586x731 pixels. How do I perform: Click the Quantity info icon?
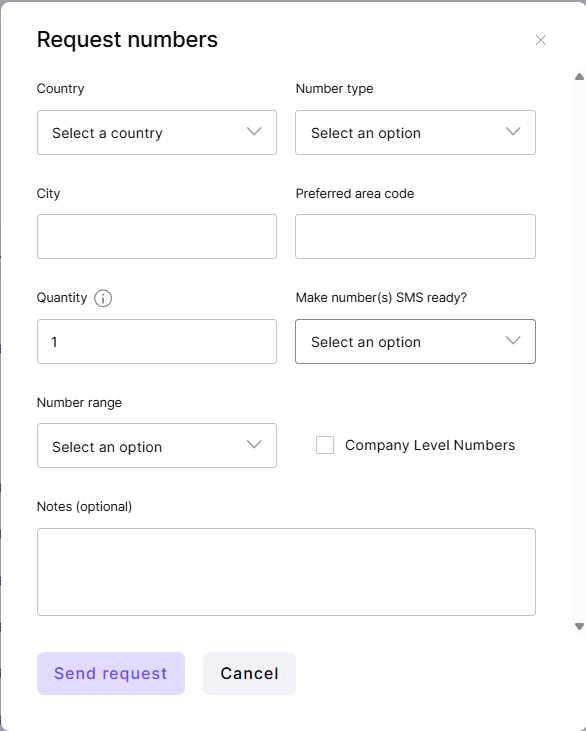click(103, 298)
